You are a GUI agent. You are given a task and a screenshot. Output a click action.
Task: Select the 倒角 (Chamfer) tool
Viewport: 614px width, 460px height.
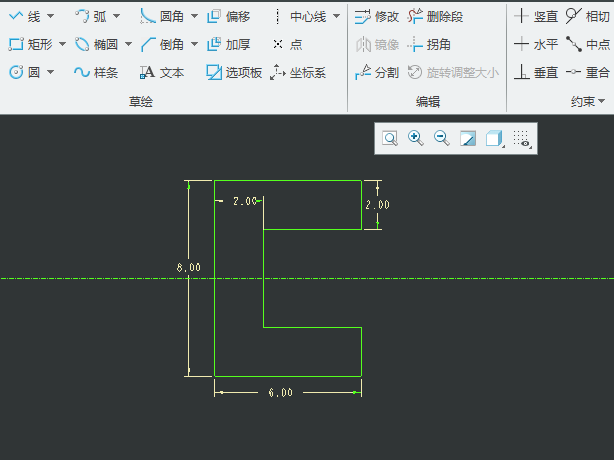(162, 44)
